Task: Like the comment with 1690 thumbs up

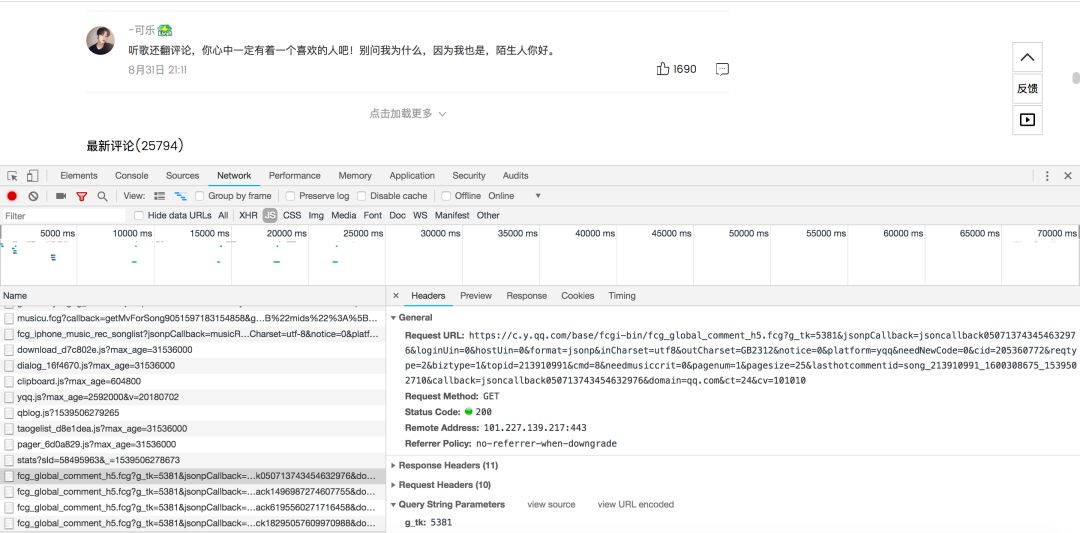Action: point(663,69)
